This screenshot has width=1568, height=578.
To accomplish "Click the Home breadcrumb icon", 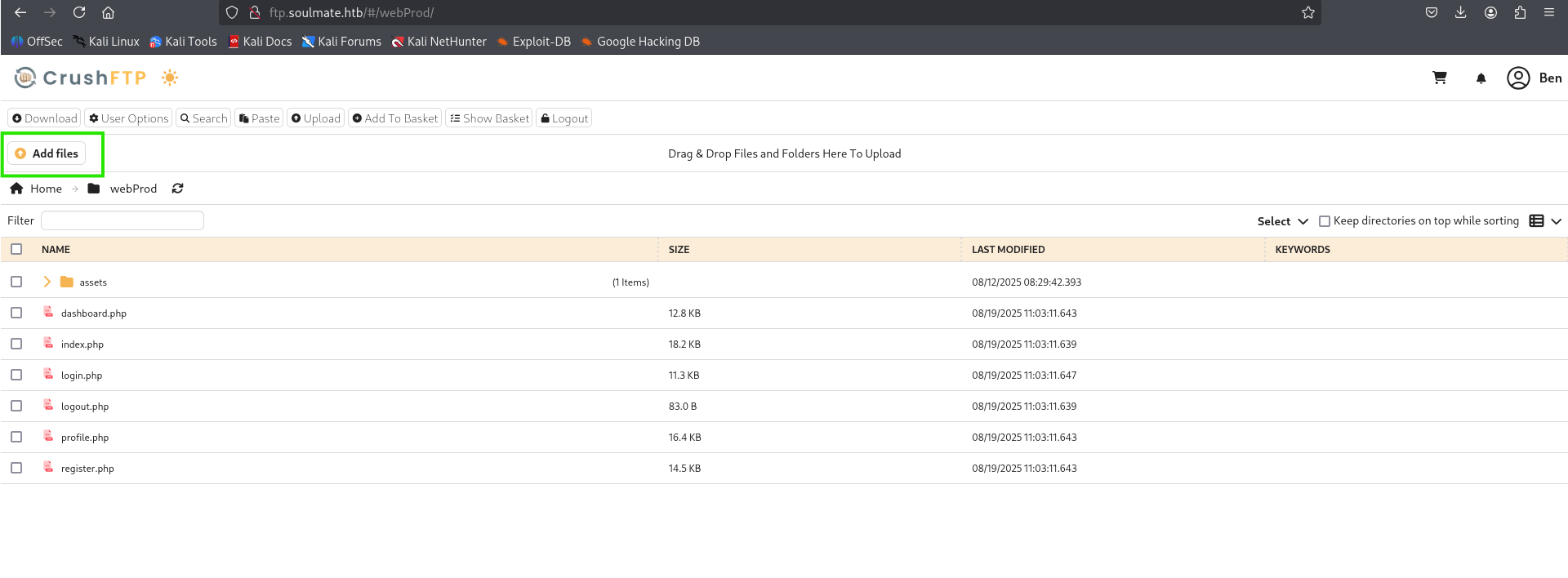I will pyautogui.click(x=16, y=189).
